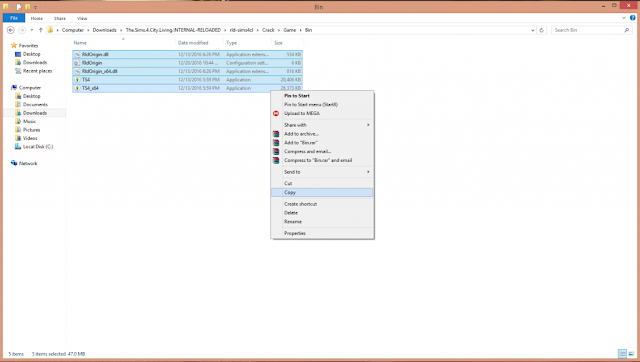The width and height of the screenshot is (640, 362).
Task: Click Game in the address breadcrumb
Action: (x=290, y=30)
